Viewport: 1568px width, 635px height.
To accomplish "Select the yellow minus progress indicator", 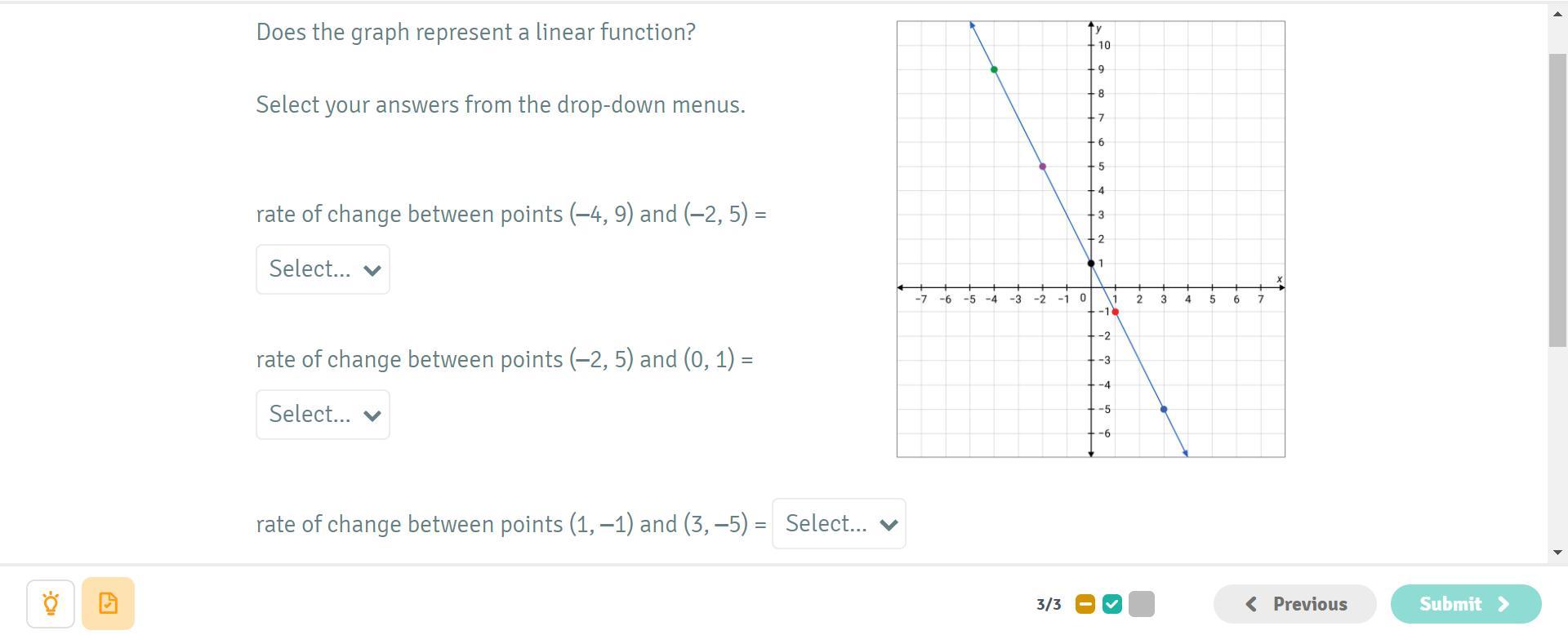I will click(1085, 604).
